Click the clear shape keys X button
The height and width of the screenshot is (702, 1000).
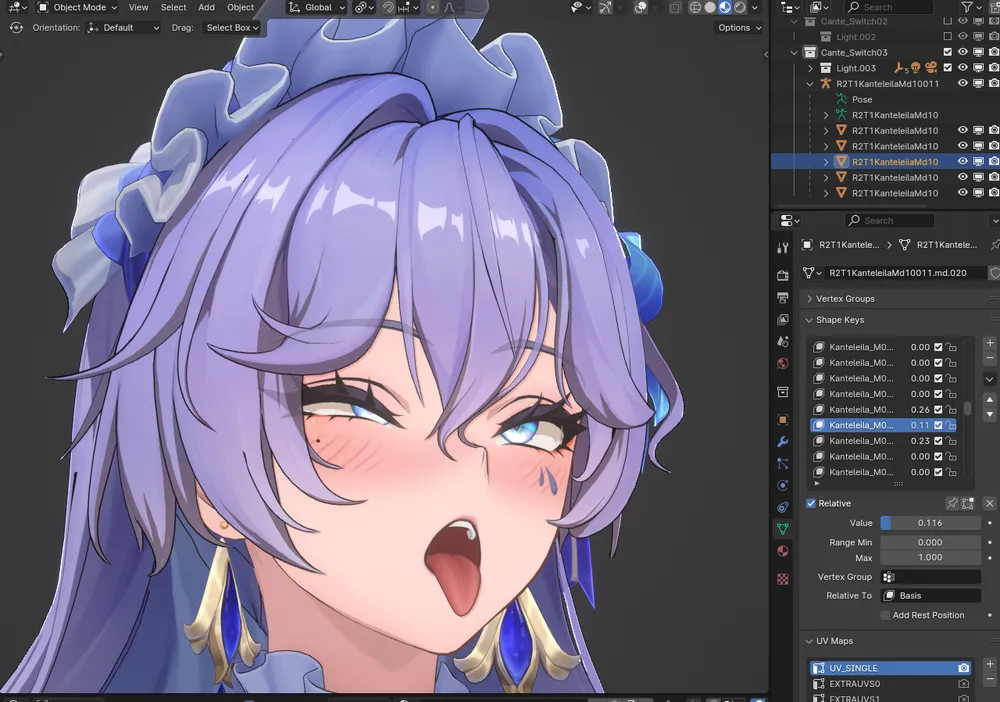pyautogui.click(x=990, y=503)
